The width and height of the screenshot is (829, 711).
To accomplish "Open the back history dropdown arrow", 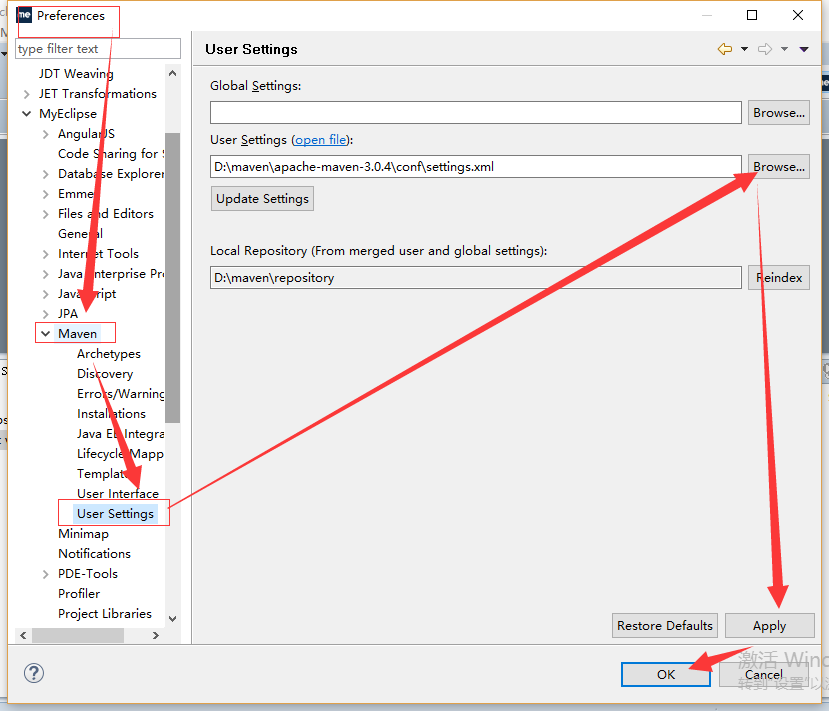I will click(744, 49).
